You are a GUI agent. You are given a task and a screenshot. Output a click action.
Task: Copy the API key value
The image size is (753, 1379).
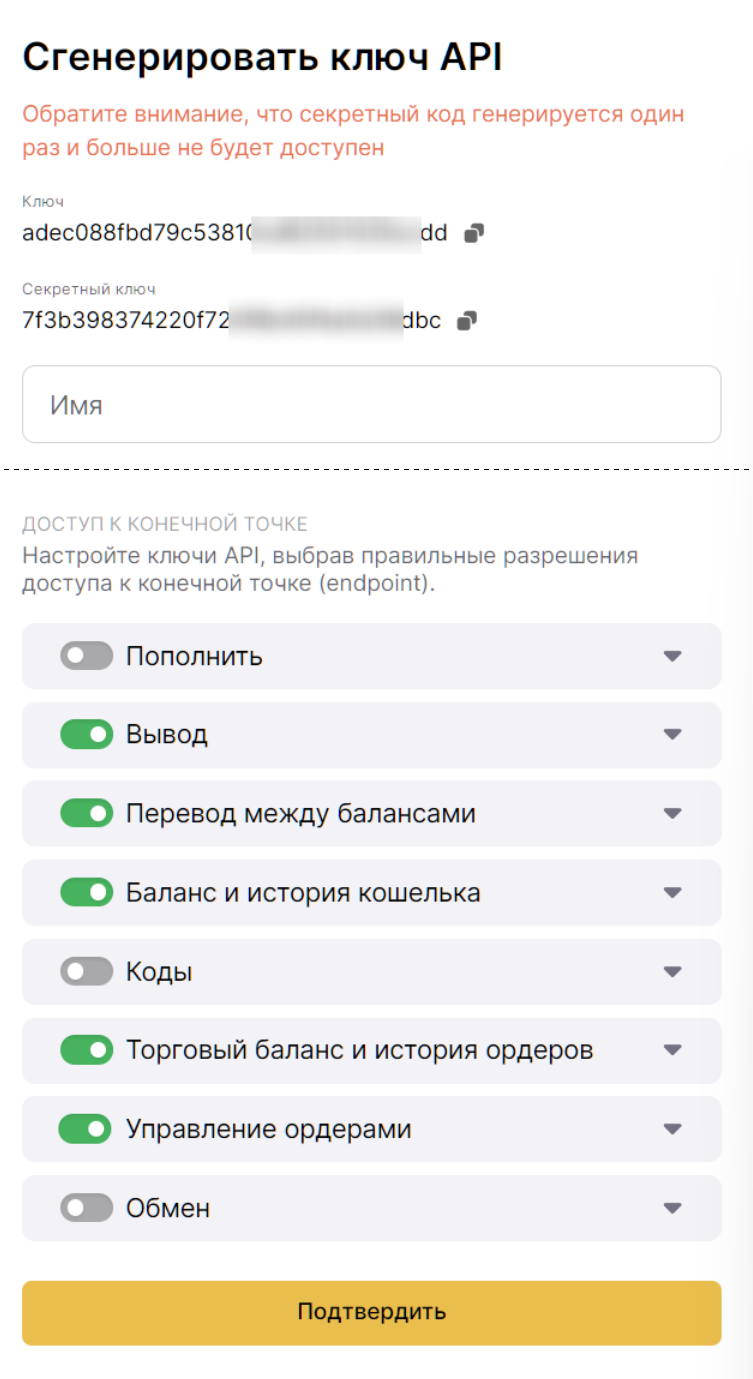474,234
